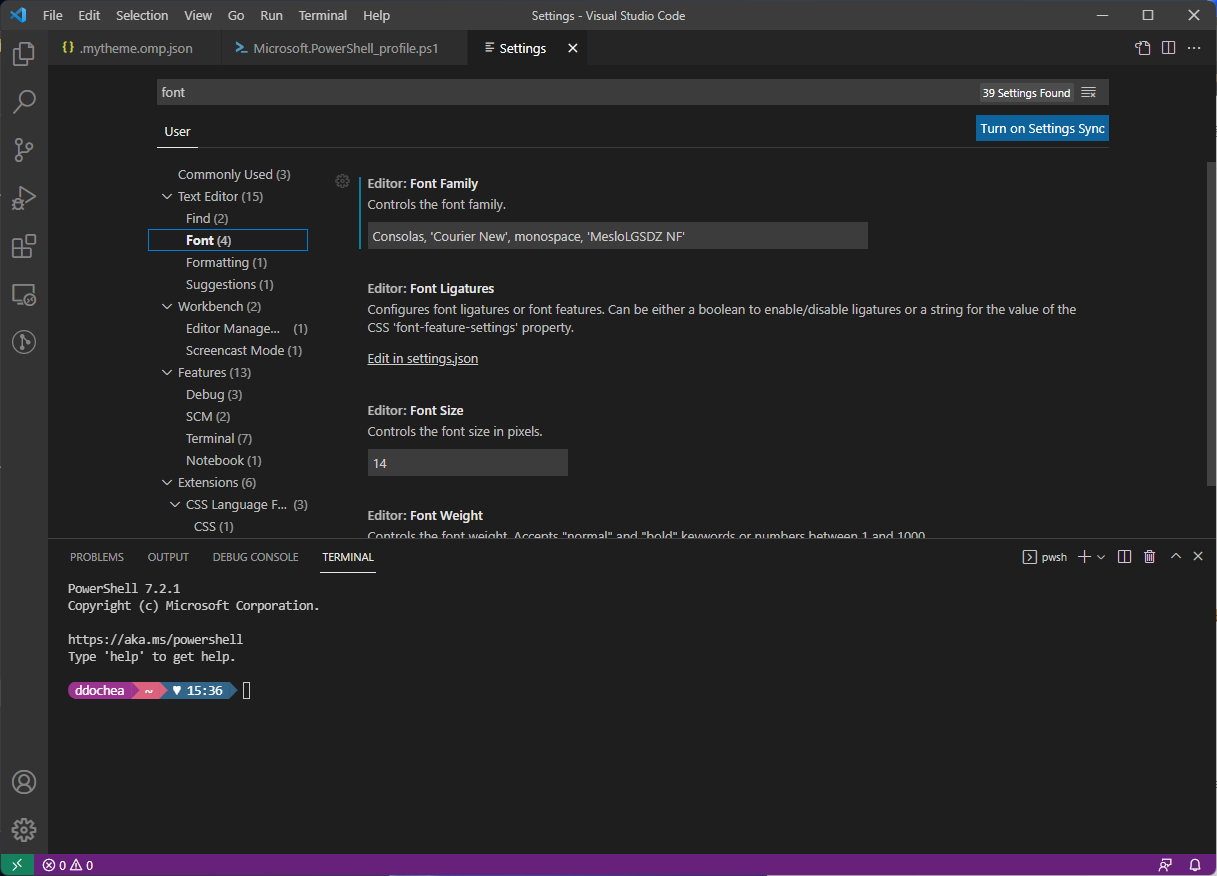Click the 39 Settings Found badge

click(x=1026, y=93)
